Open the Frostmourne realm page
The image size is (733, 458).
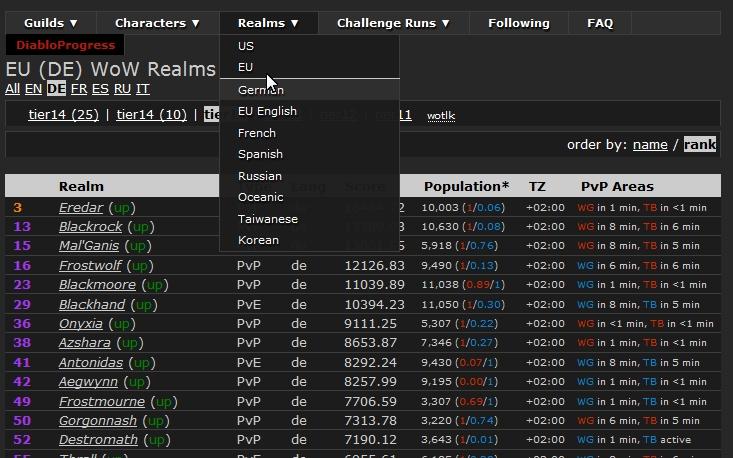pyautogui.click(x=102, y=401)
